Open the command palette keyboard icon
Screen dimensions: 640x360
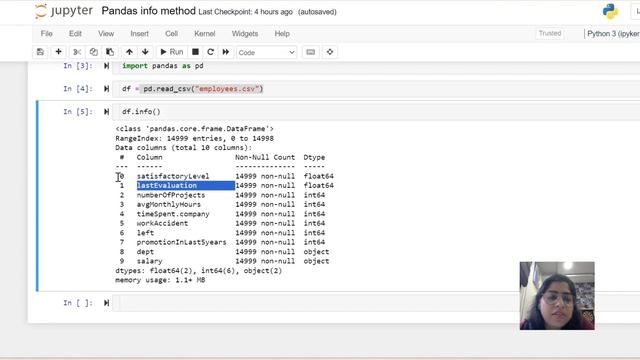(311, 52)
